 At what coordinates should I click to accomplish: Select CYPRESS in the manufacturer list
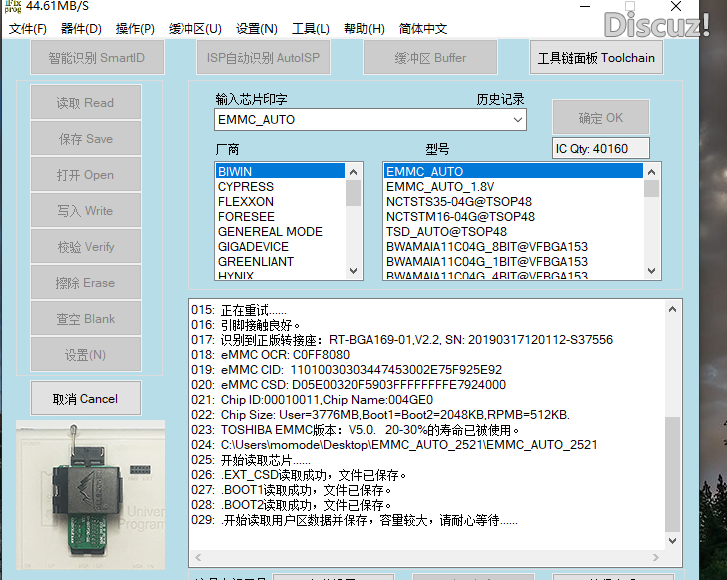tap(246, 187)
